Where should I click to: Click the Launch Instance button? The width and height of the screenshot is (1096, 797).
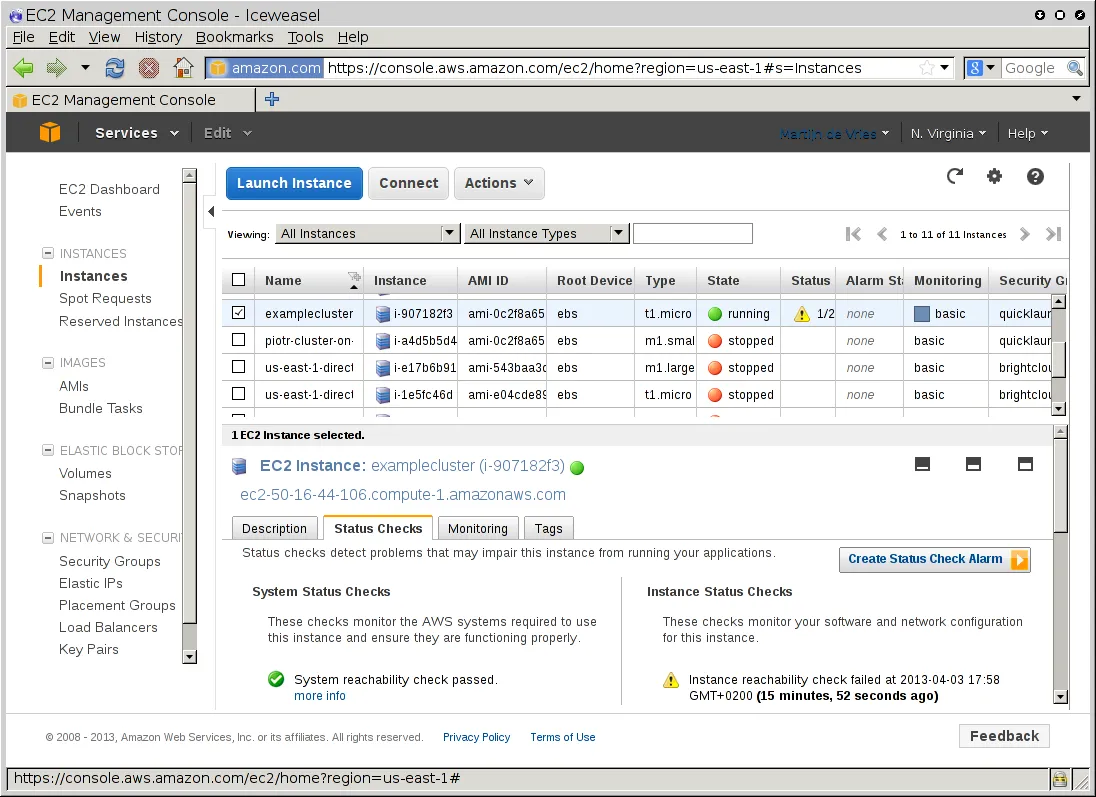click(x=294, y=183)
